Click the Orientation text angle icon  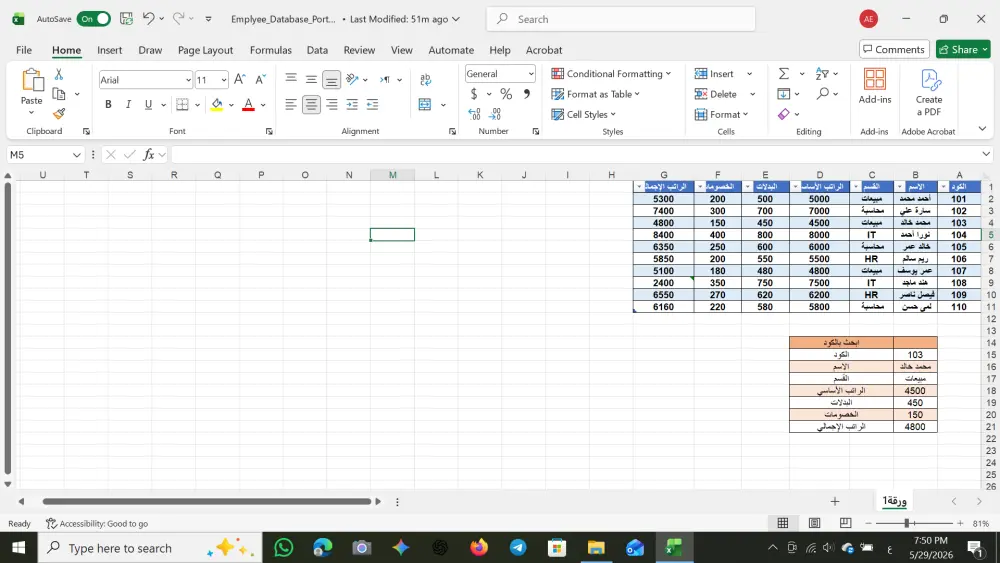tap(352, 79)
